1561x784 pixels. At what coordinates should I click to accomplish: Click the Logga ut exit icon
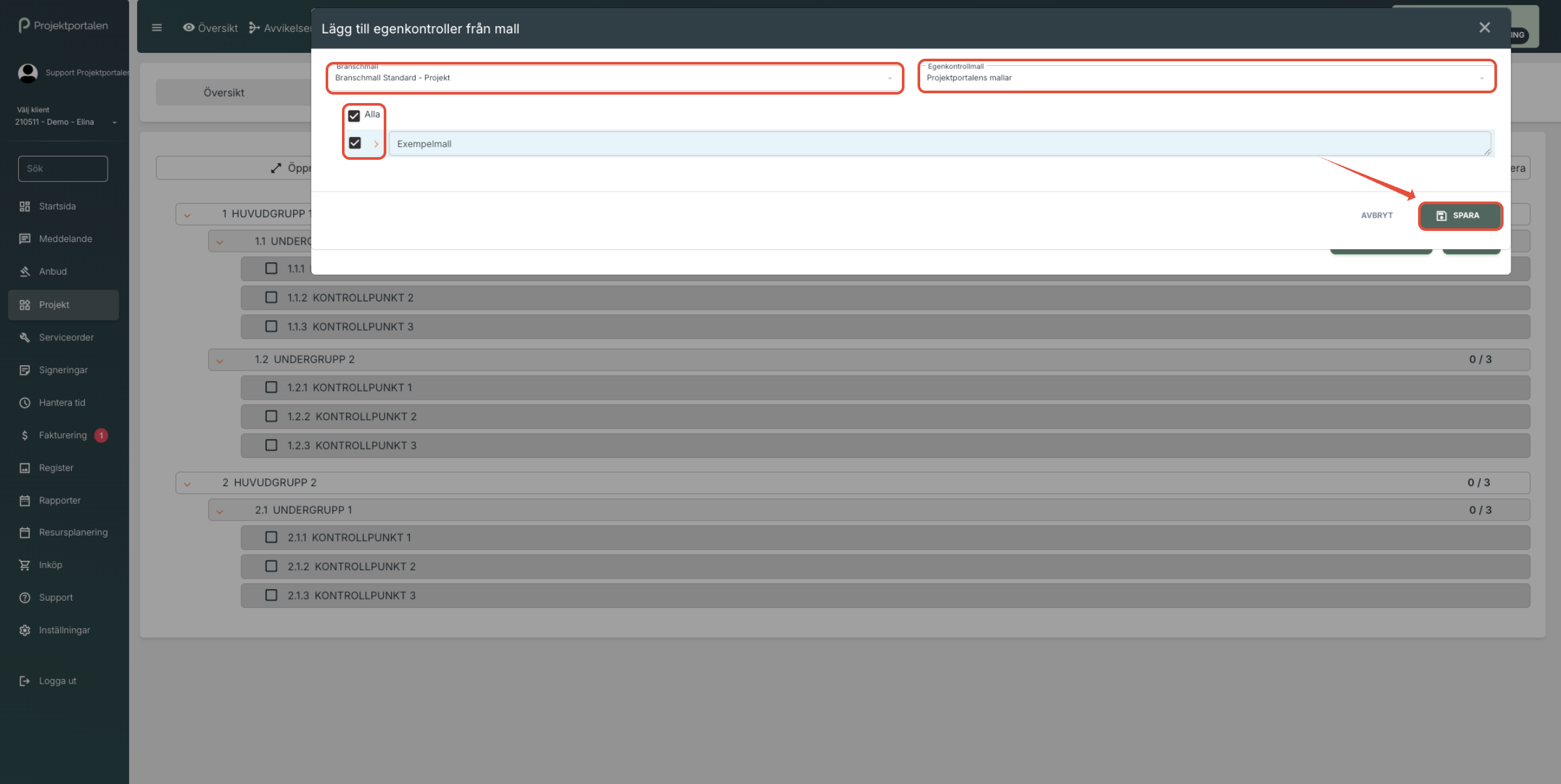[x=25, y=681]
